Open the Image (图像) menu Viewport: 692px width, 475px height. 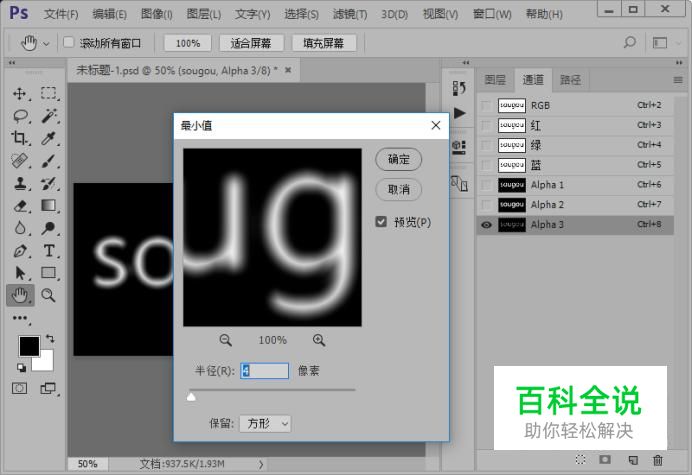click(157, 14)
